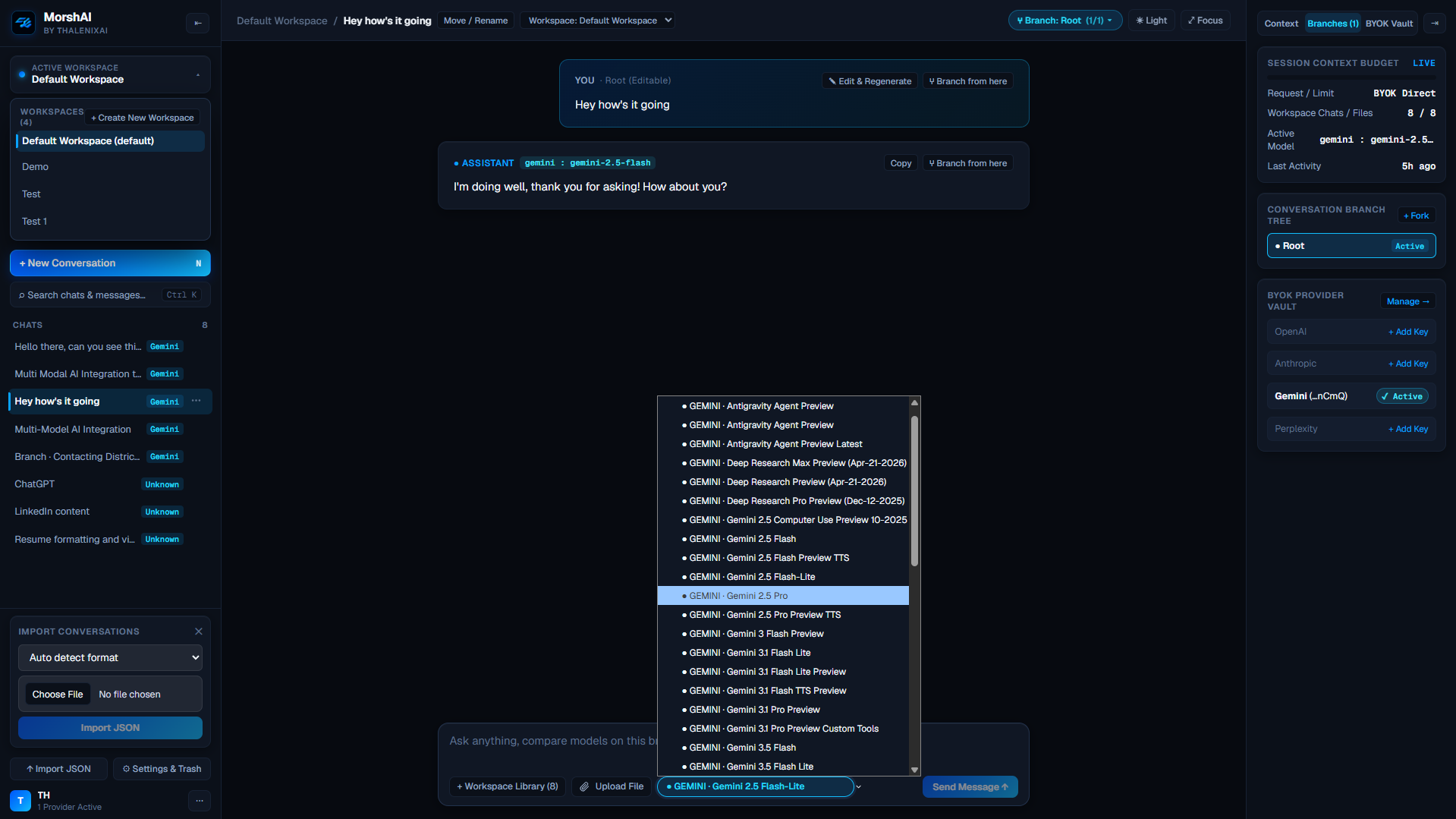
Task: Switch to Light theme
Action: click(x=1151, y=20)
